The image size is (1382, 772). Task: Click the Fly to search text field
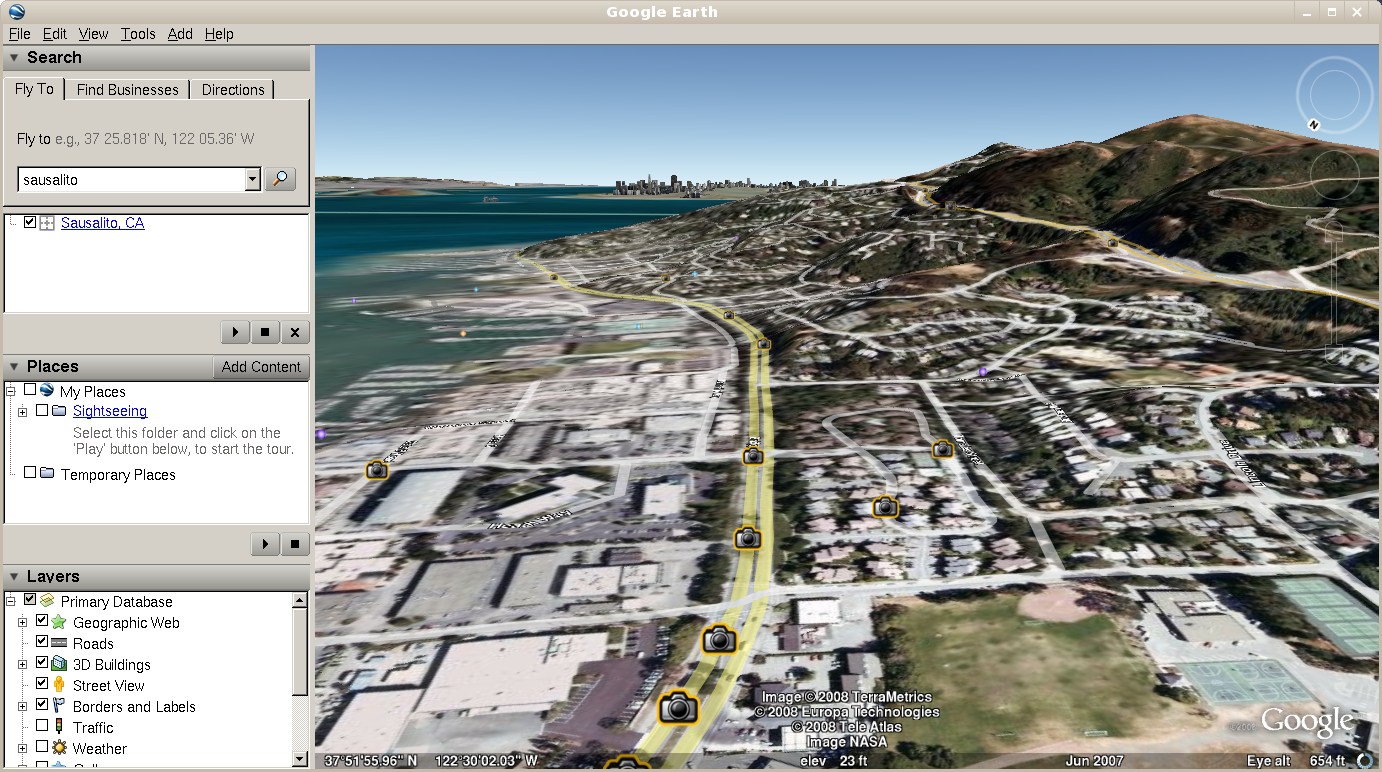pos(131,180)
